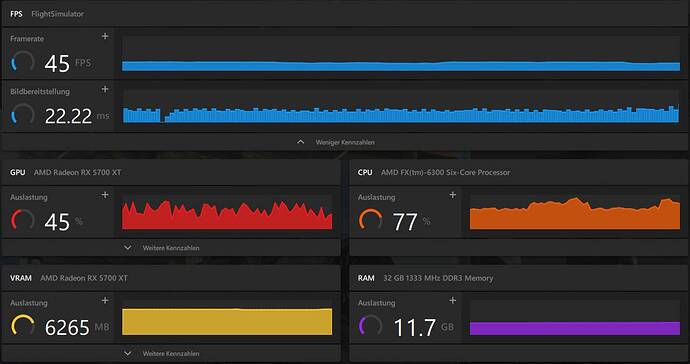This screenshot has height=364, width=690.
Task: Add the Bildbereitstellung metric with its plus icon
Action: point(105,89)
